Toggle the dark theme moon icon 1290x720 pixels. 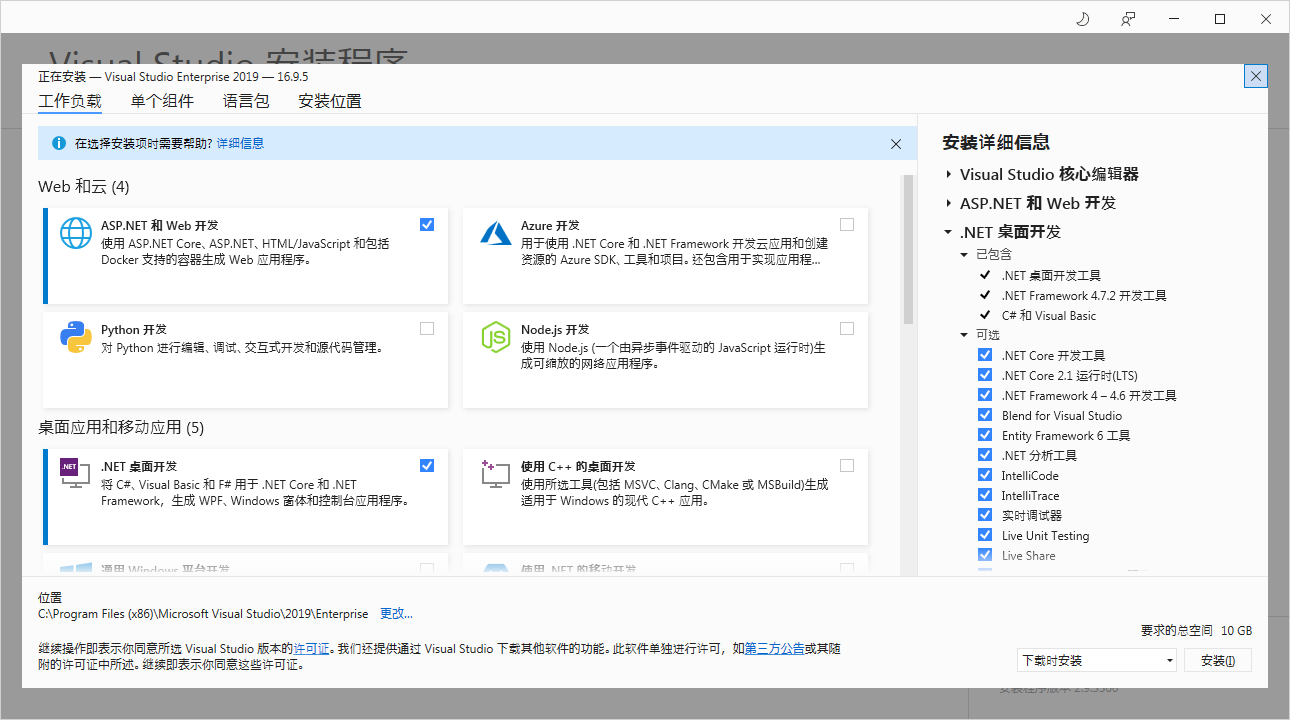(1082, 19)
